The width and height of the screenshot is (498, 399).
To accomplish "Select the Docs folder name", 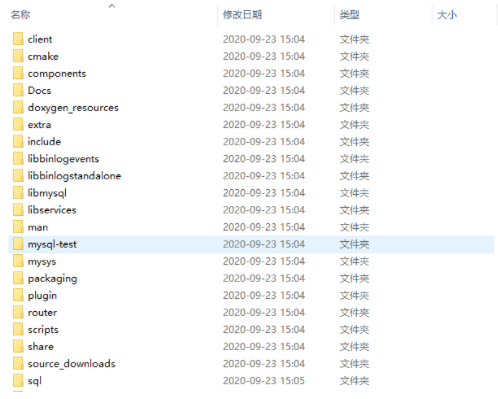I will coord(39,90).
